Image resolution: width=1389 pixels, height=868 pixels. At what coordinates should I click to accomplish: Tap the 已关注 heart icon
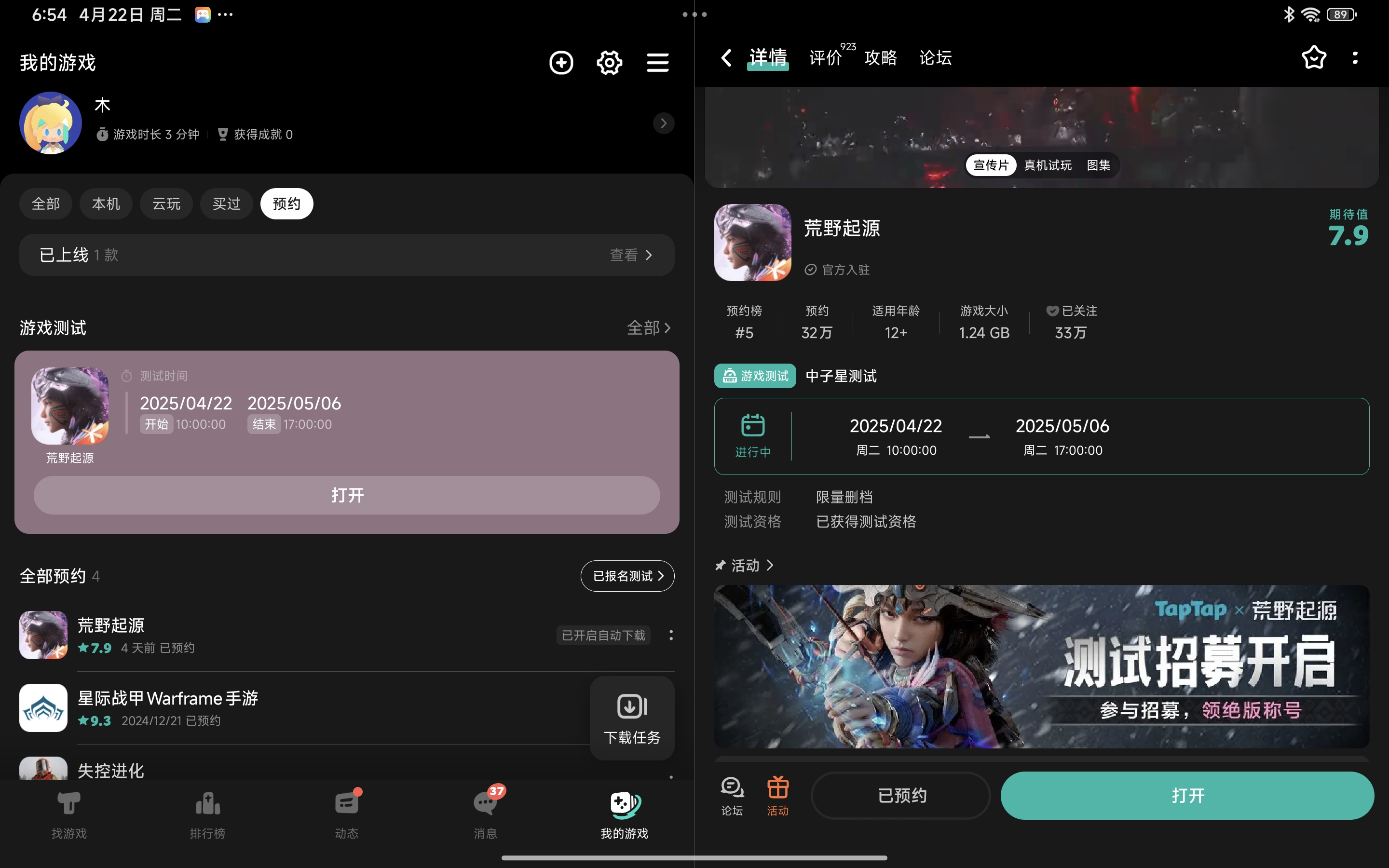(1052, 311)
